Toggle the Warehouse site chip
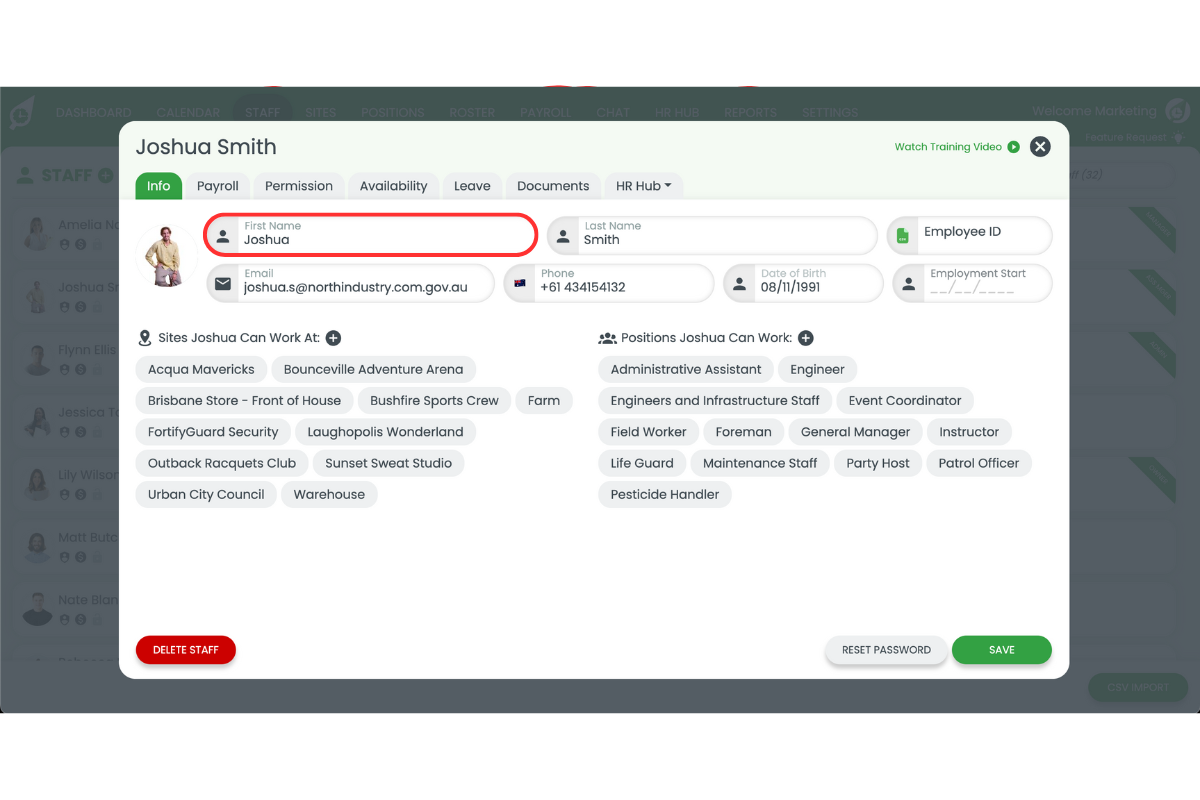The width and height of the screenshot is (1200, 800). pyautogui.click(x=329, y=494)
